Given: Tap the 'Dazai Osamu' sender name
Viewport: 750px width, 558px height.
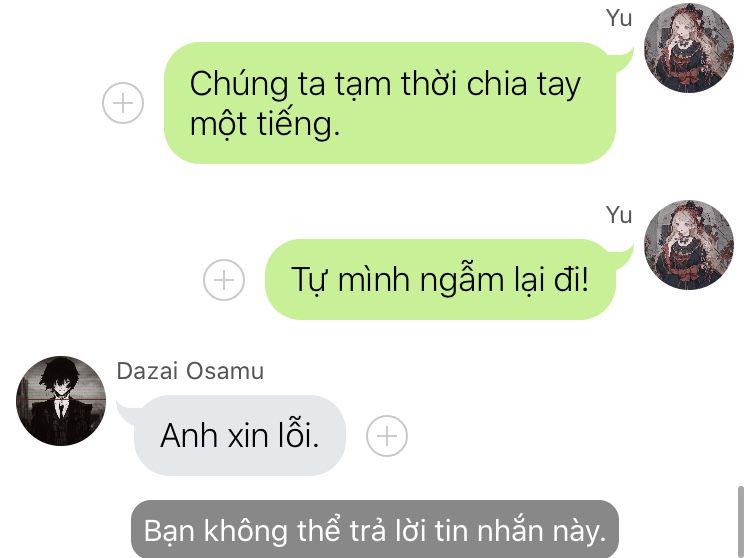Looking at the screenshot, I should click(190, 371).
